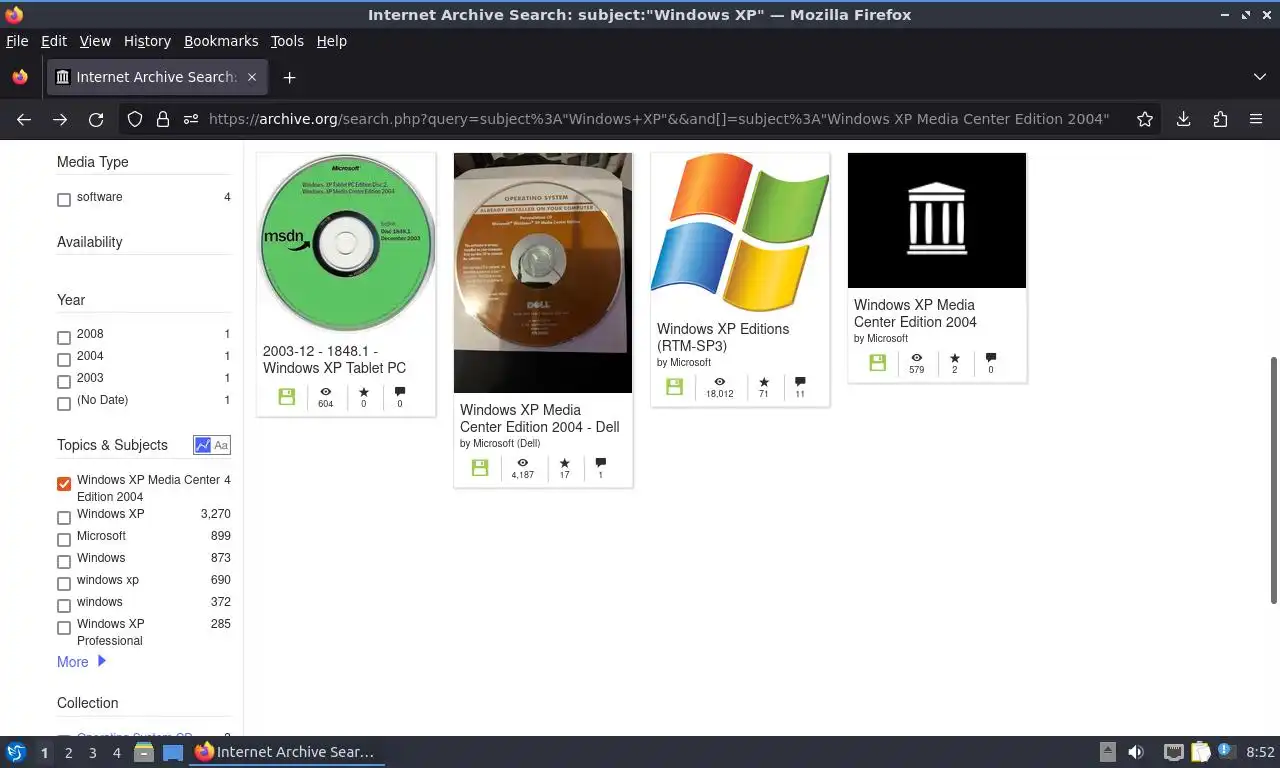Open the taskbar start menu icon
Screen dimensions: 1280x768
point(16,752)
